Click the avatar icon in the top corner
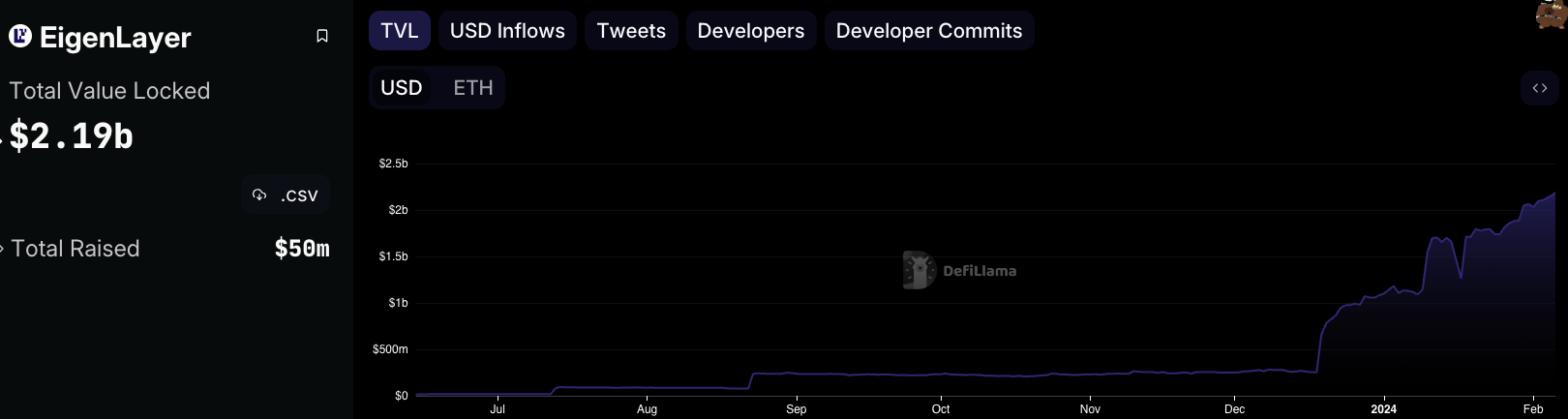Viewport: 1568px width, 419px height. (x=1552, y=15)
